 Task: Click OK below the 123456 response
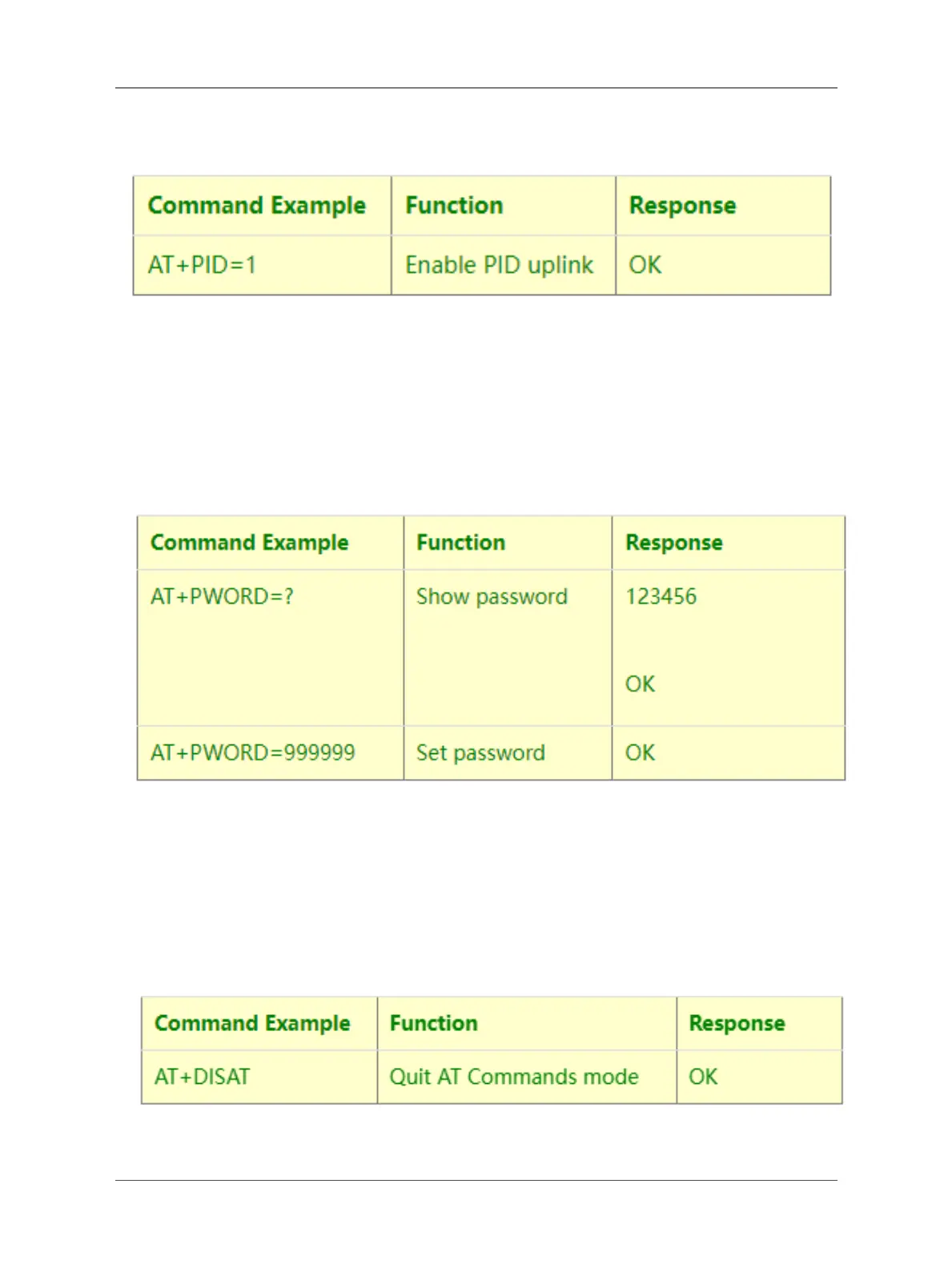coord(640,684)
